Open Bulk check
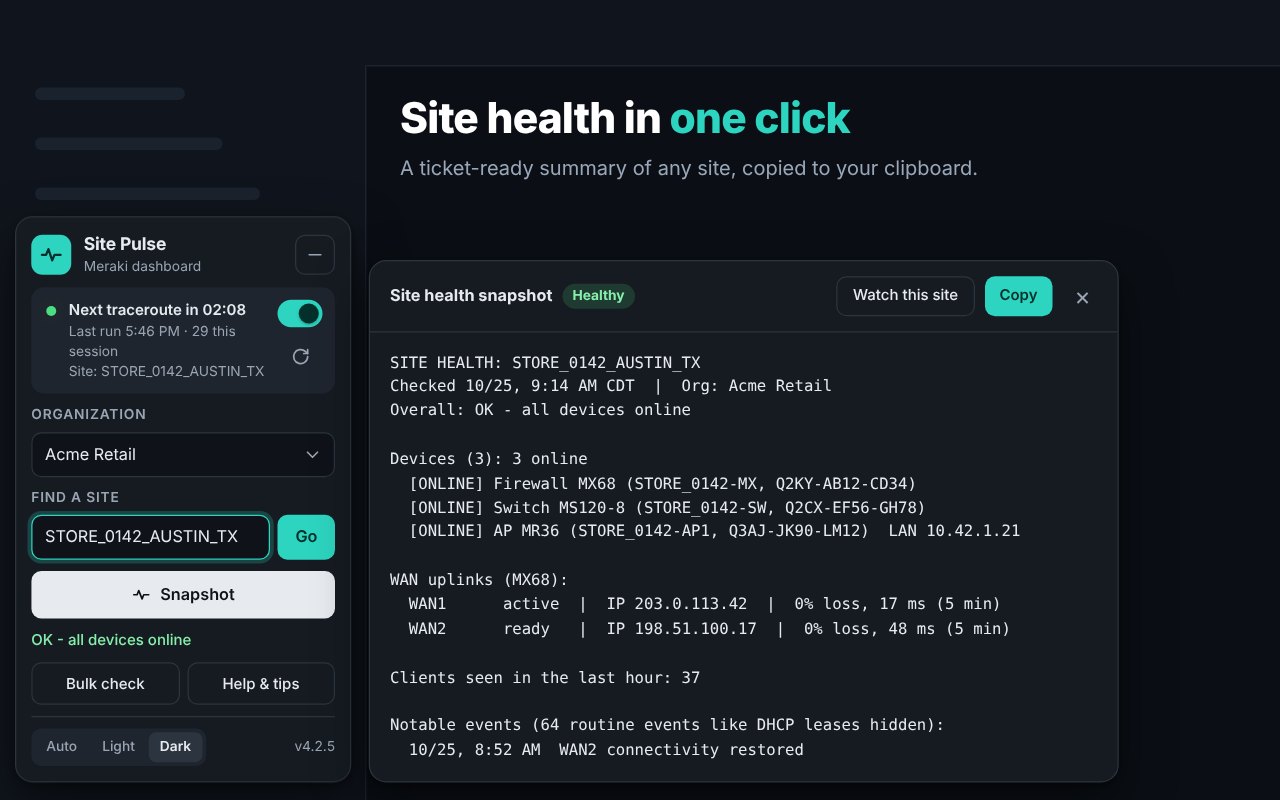 [105, 684]
